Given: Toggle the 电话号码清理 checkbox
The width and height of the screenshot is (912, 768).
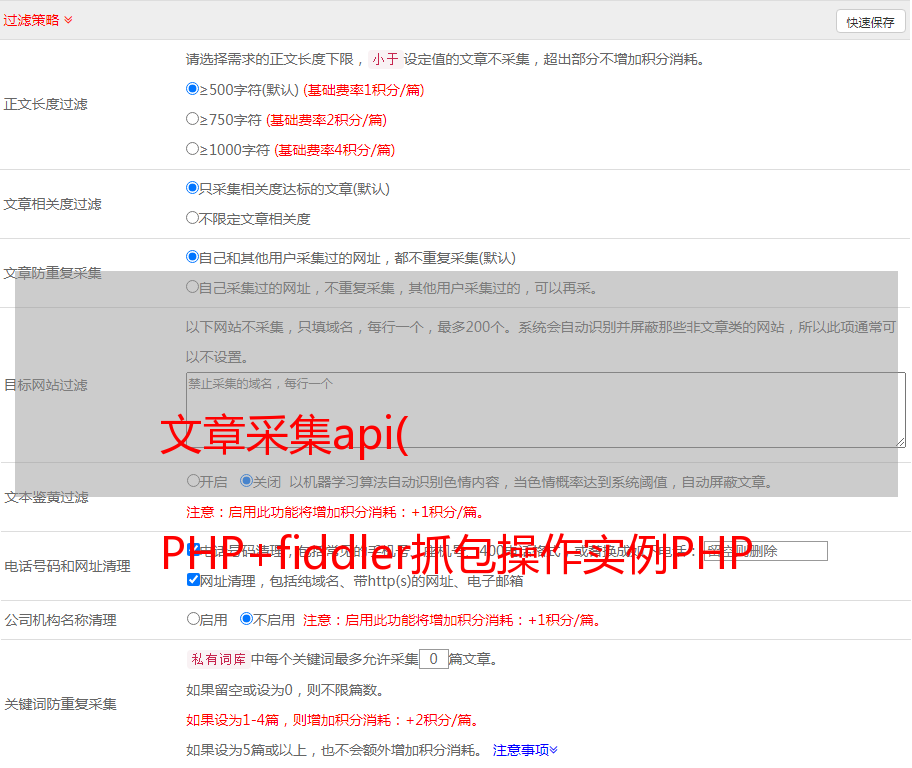Looking at the screenshot, I should point(194,550).
